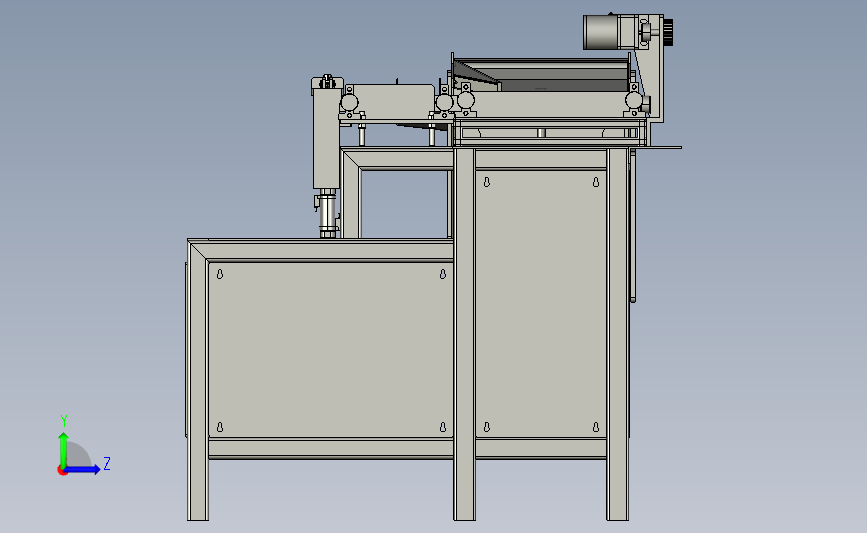Select the vertical pneumatic cylinder body
The image size is (867, 533).
click(326, 139)
